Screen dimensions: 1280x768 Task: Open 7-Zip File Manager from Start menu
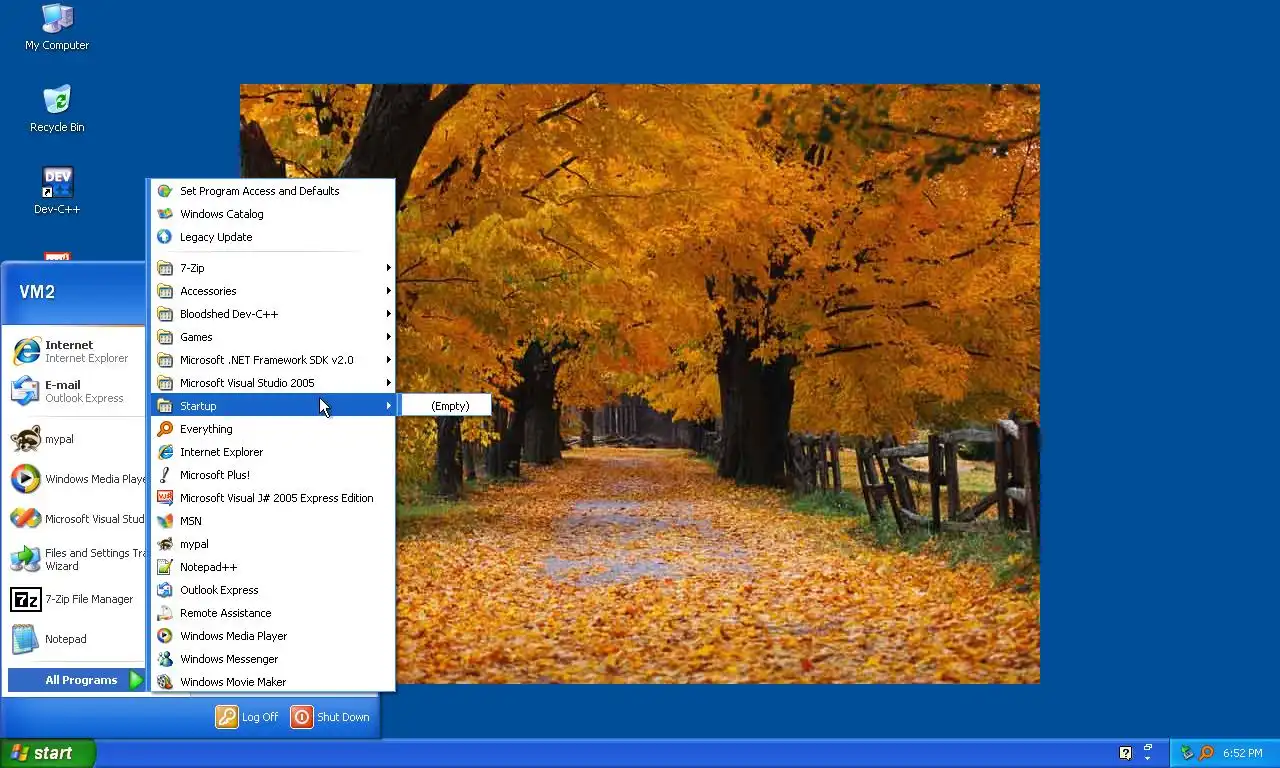pos(76,599)
